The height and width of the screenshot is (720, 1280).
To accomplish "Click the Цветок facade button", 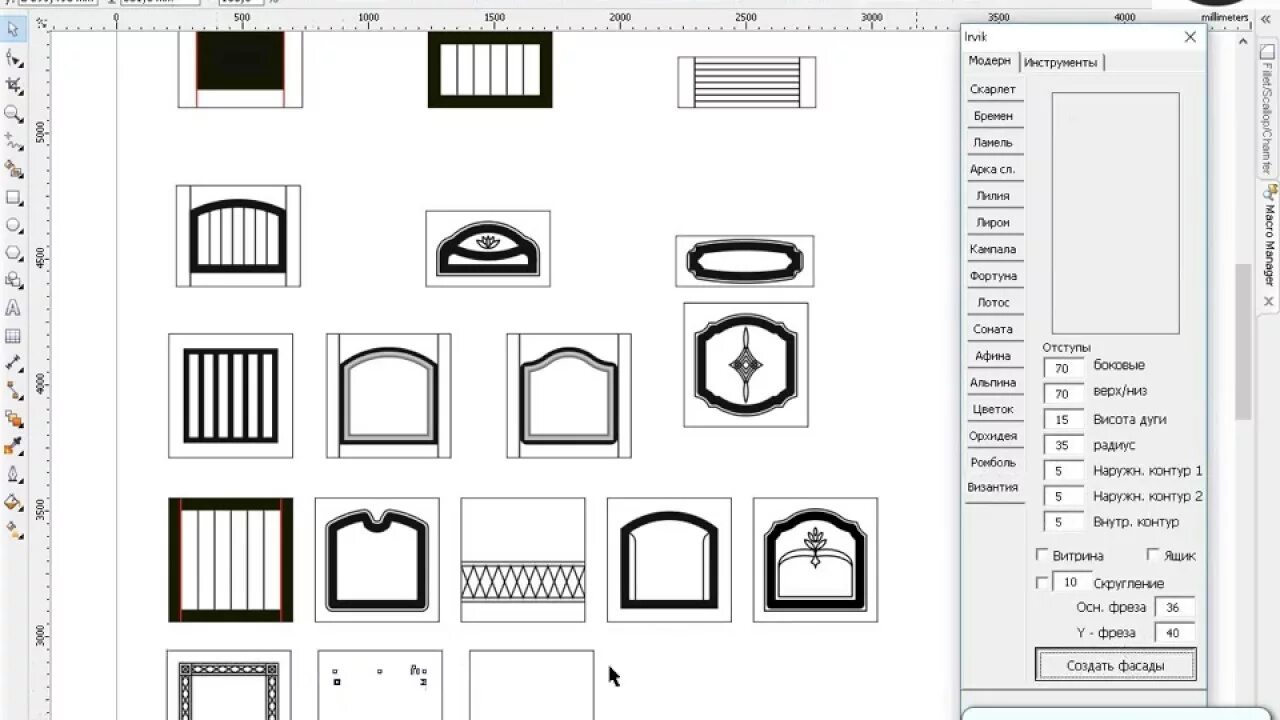I will tap(993, 409).
